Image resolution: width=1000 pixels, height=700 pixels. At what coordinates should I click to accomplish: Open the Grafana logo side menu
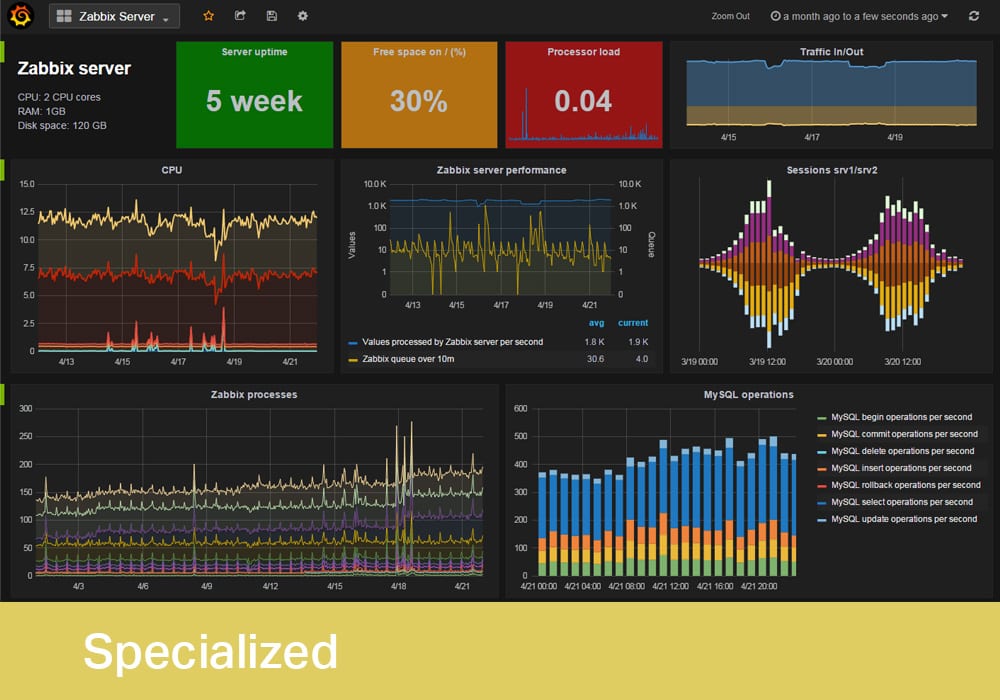[20, 16]
